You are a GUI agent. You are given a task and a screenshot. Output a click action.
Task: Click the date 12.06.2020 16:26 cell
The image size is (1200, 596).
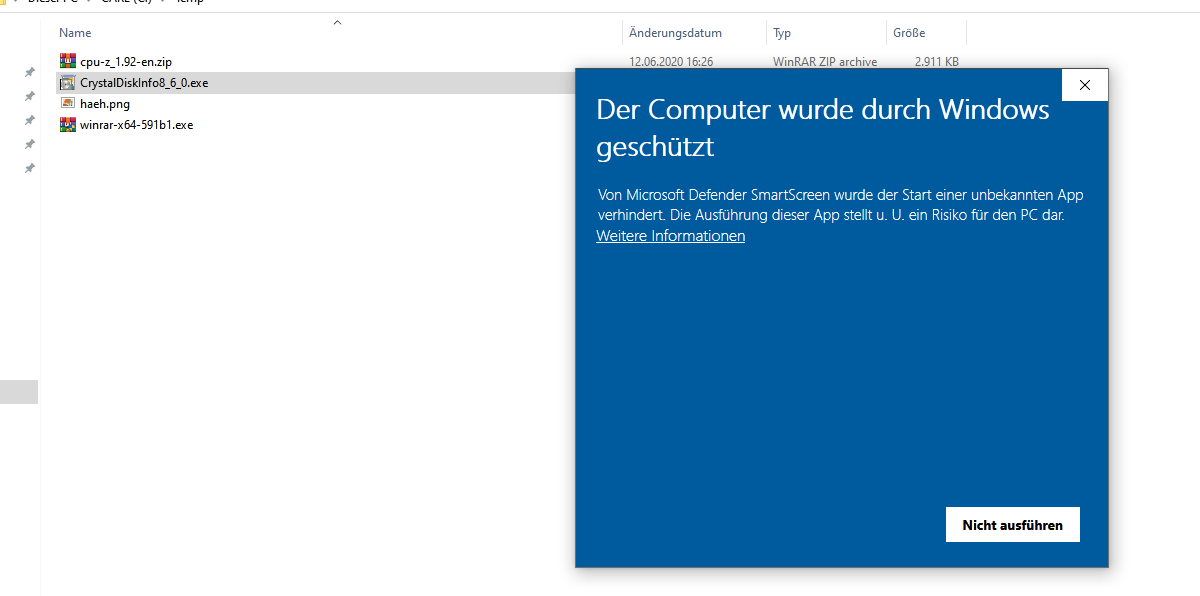(x=671, y=62)
